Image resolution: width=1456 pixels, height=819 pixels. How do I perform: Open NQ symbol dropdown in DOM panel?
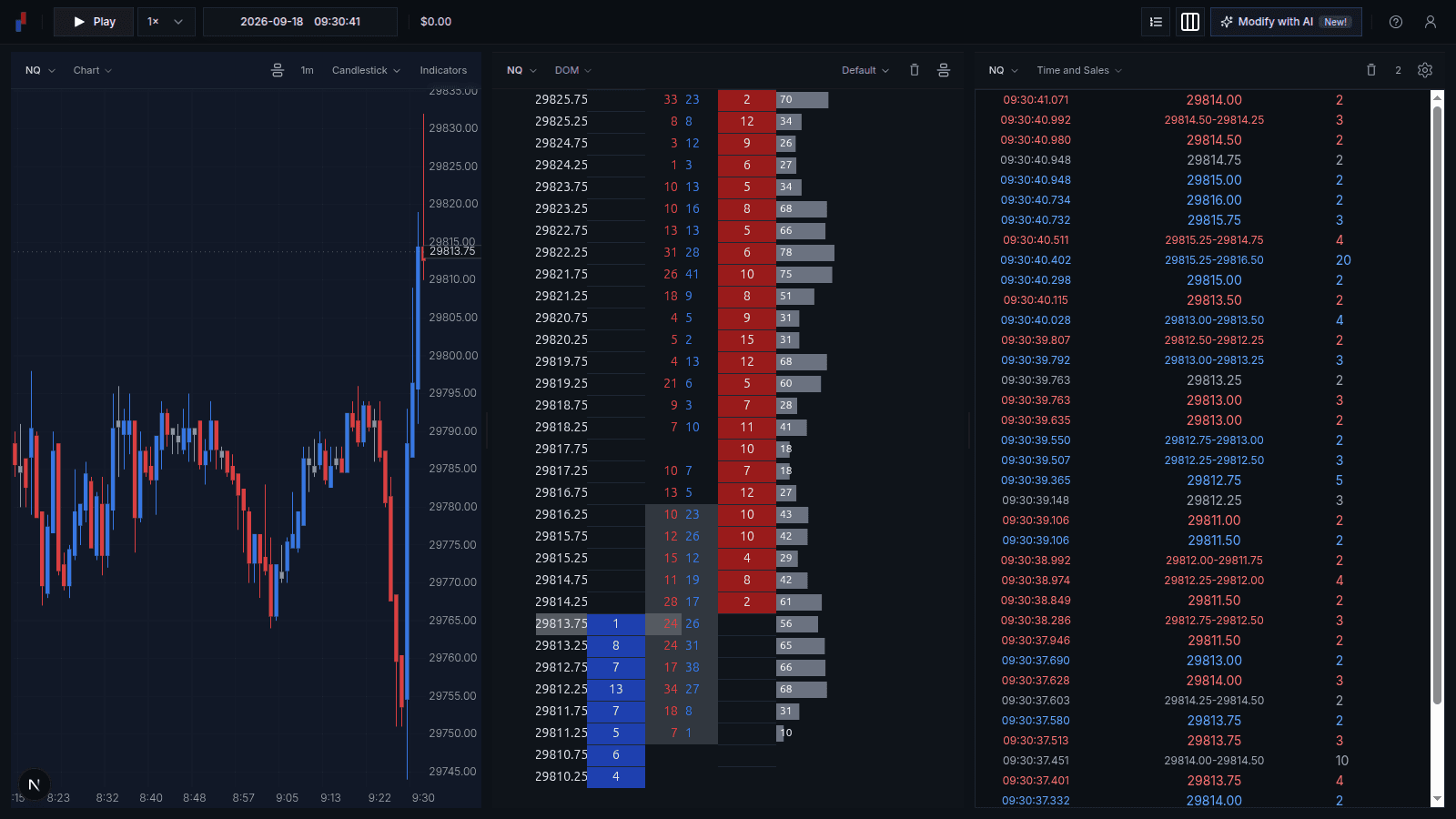(x=521, y=70)
